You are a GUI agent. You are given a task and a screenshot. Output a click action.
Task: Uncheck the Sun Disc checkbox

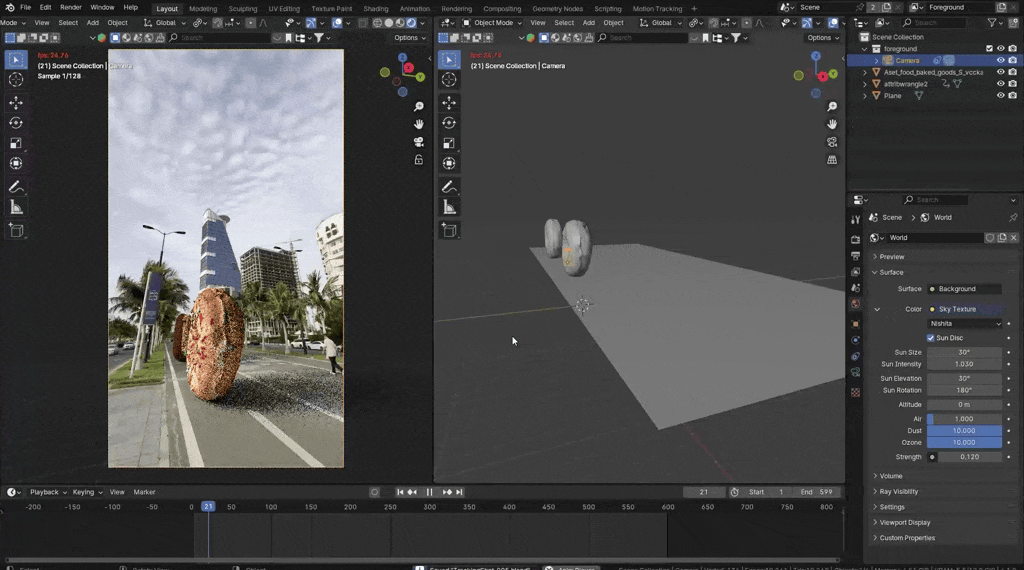931,338
